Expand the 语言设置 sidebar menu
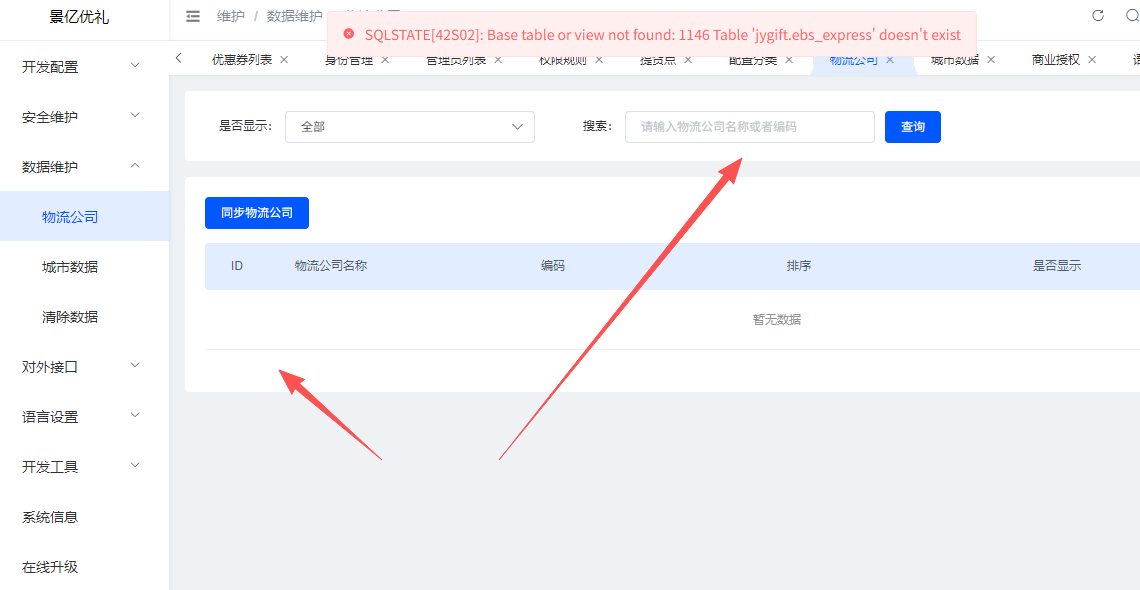The height and width of the screenshot is (590, 1140). click(x=84, y=417)
